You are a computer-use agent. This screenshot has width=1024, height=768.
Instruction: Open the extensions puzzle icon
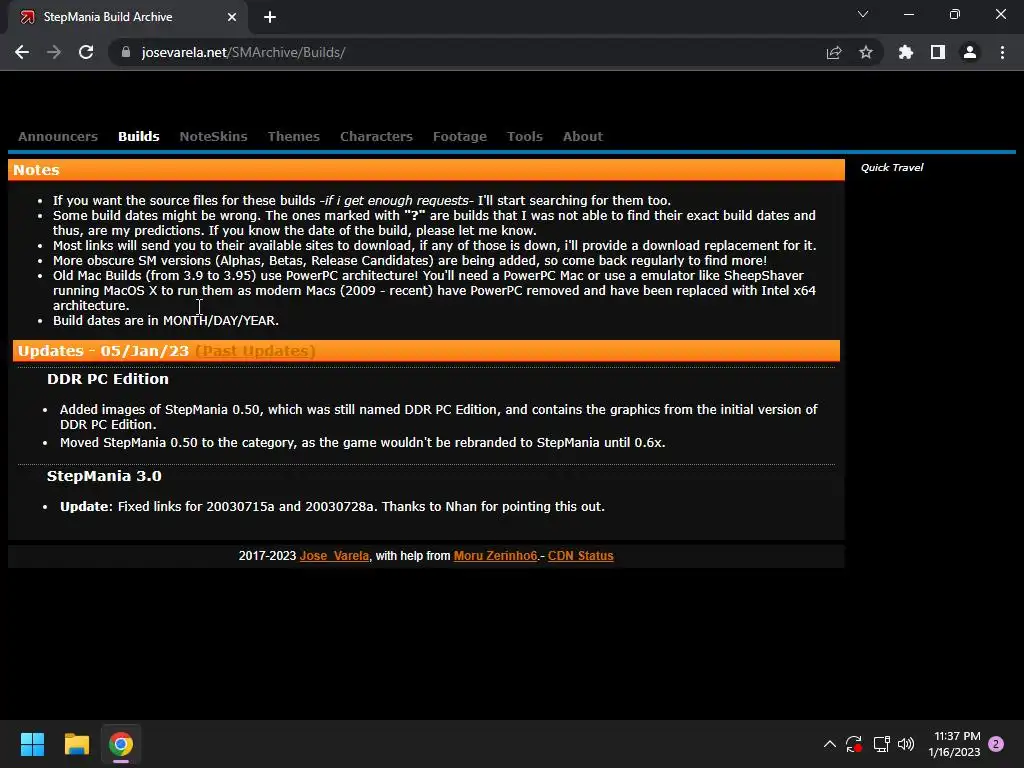click(906, 52)
